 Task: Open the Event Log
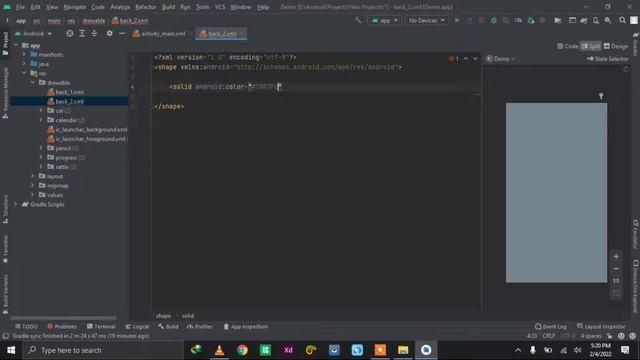pos(551,327)
